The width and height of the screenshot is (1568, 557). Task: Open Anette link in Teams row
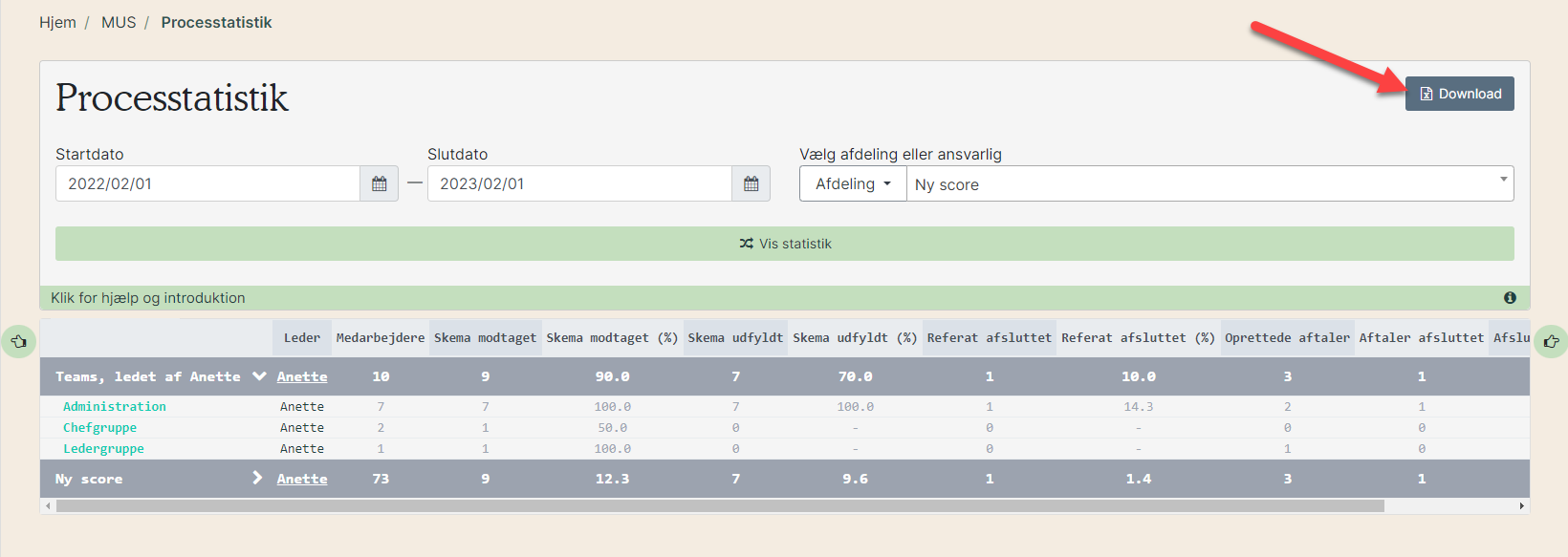tap(302, 376)
